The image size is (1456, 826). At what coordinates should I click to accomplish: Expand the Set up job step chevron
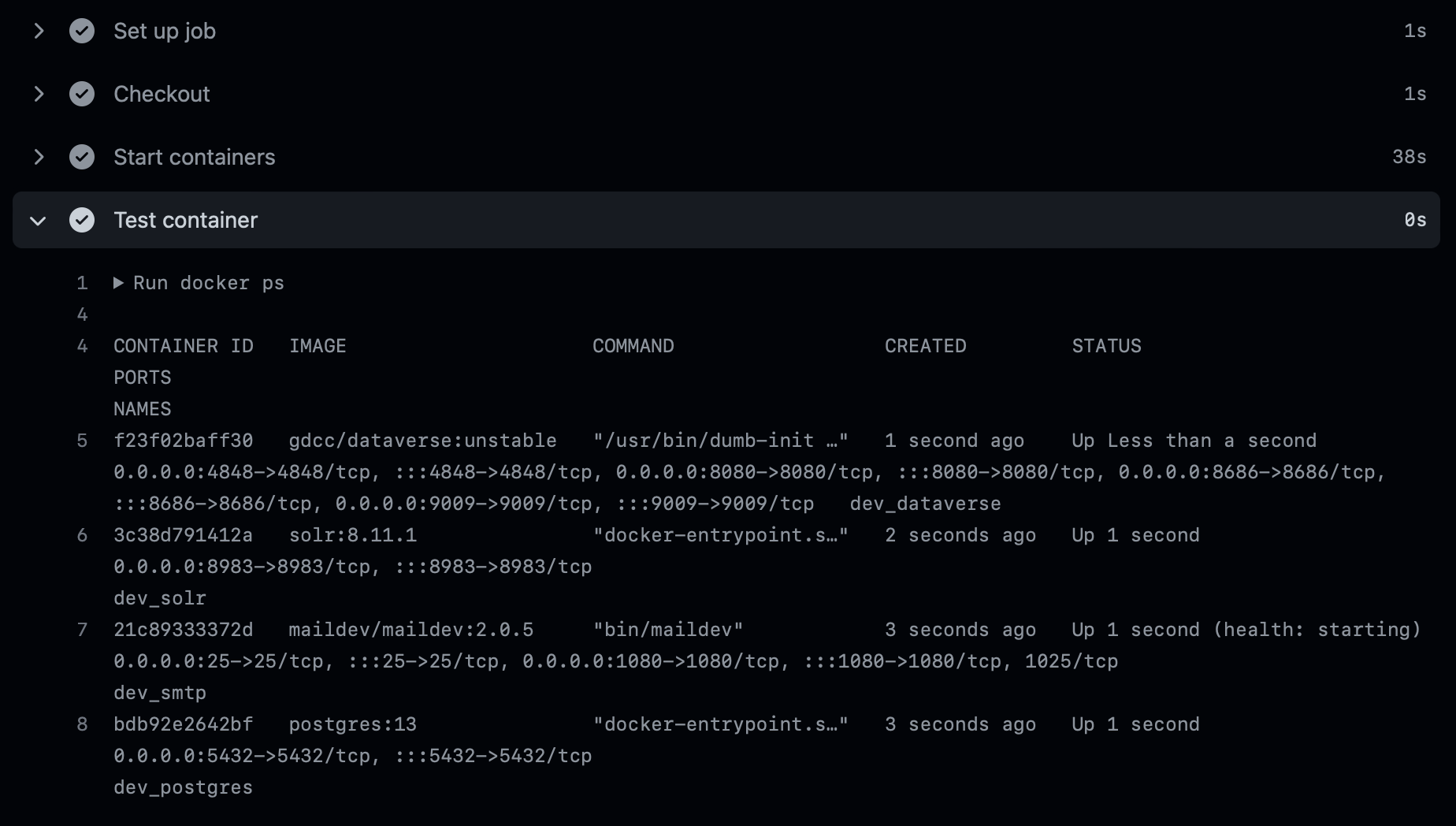click(39, 31)
